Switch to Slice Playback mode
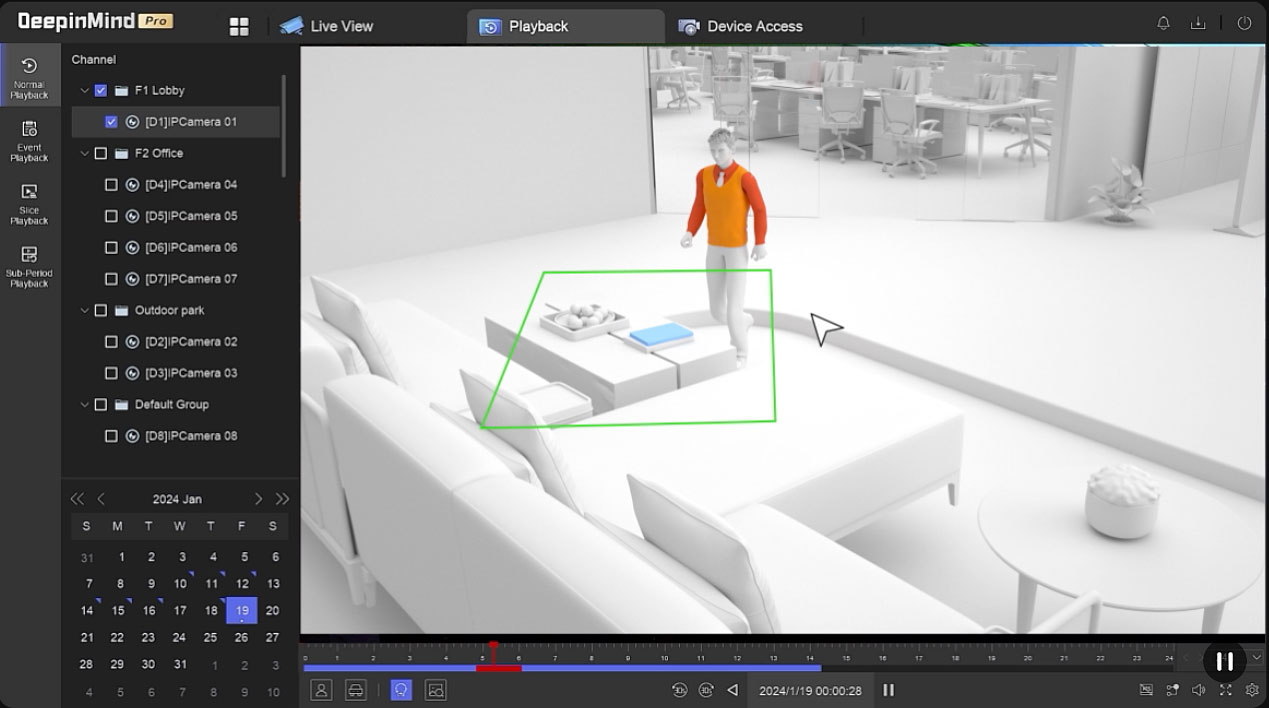Image resolution: width=1269 pixels, height=708 pixels. [x=29, y=203]
